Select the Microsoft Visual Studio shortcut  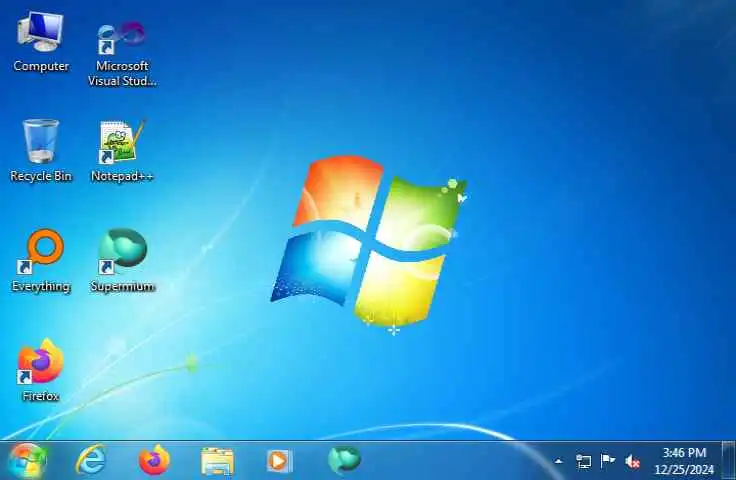tap(122, 53)
